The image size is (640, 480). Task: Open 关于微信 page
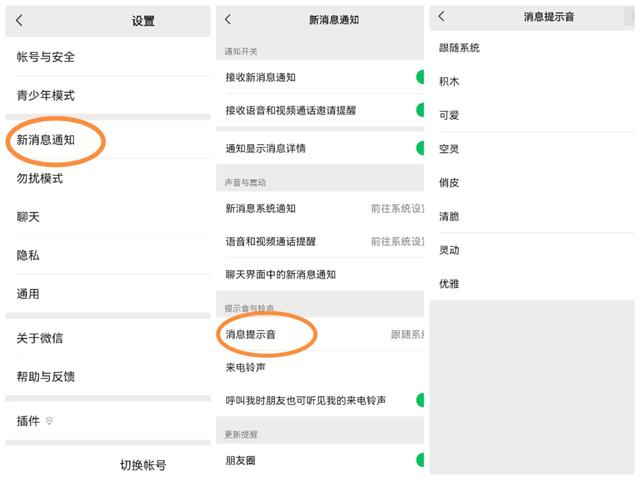pyautogui.click(x=108, y=338)
